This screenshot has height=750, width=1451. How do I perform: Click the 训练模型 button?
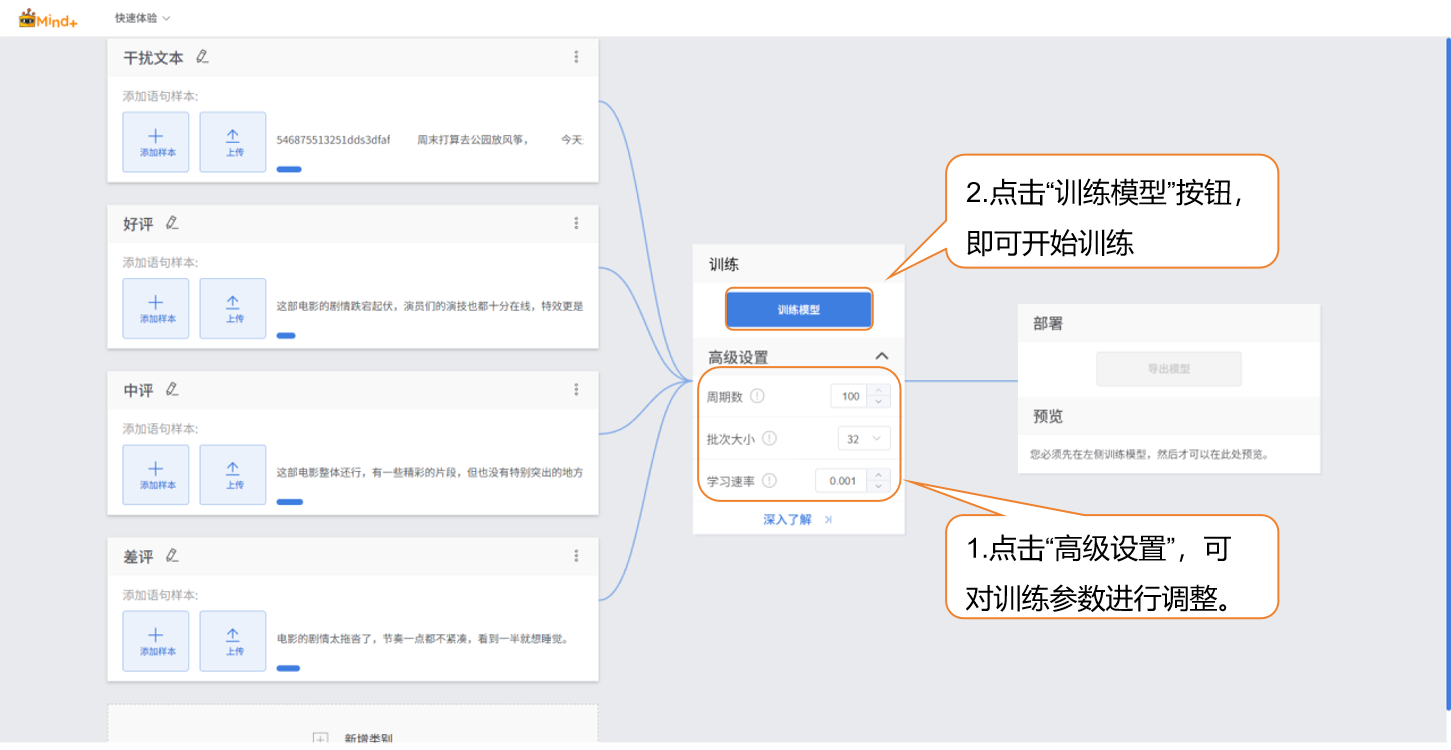click(x=799, y=310)
